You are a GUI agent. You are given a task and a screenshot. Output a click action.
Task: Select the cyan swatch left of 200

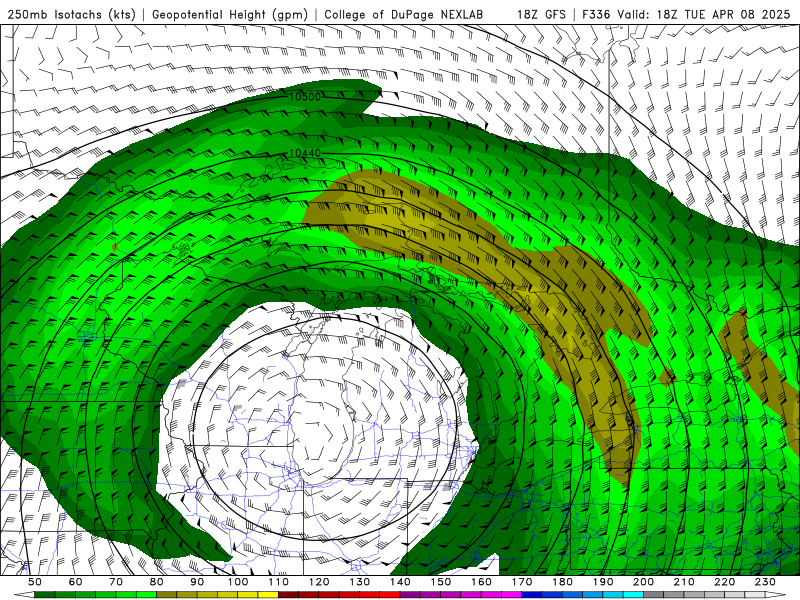(x=633, y=595)
